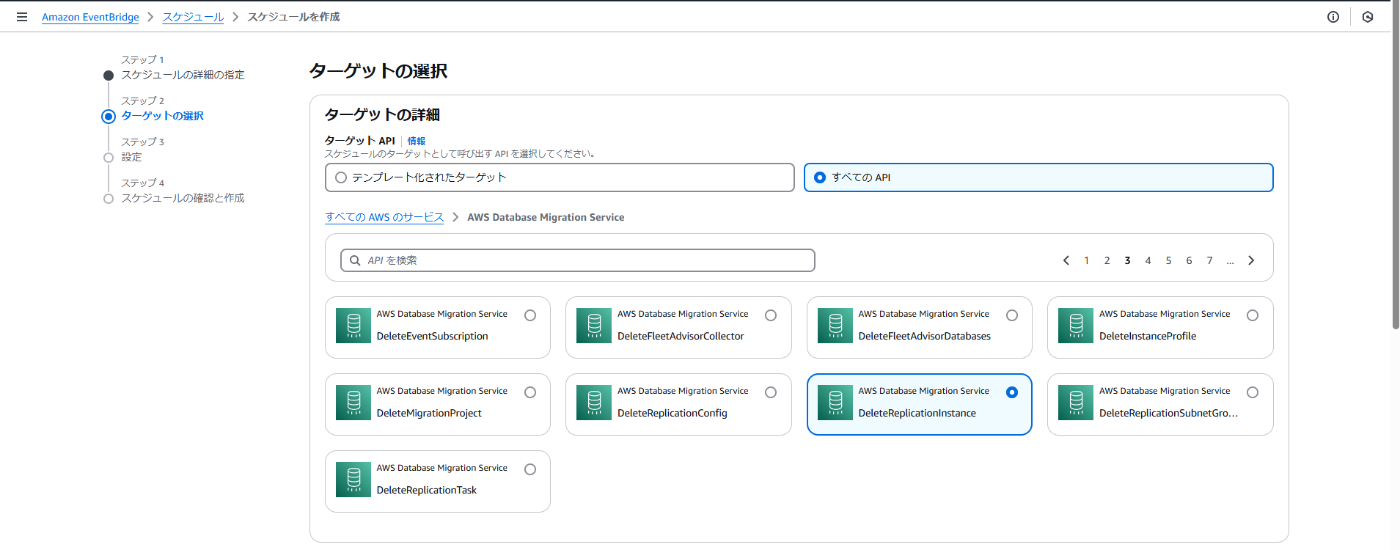This screenshot has width=1400, height=550.
Task: Select DeleteInstanceProfile radio button
Action: [x=1253, y=315]
